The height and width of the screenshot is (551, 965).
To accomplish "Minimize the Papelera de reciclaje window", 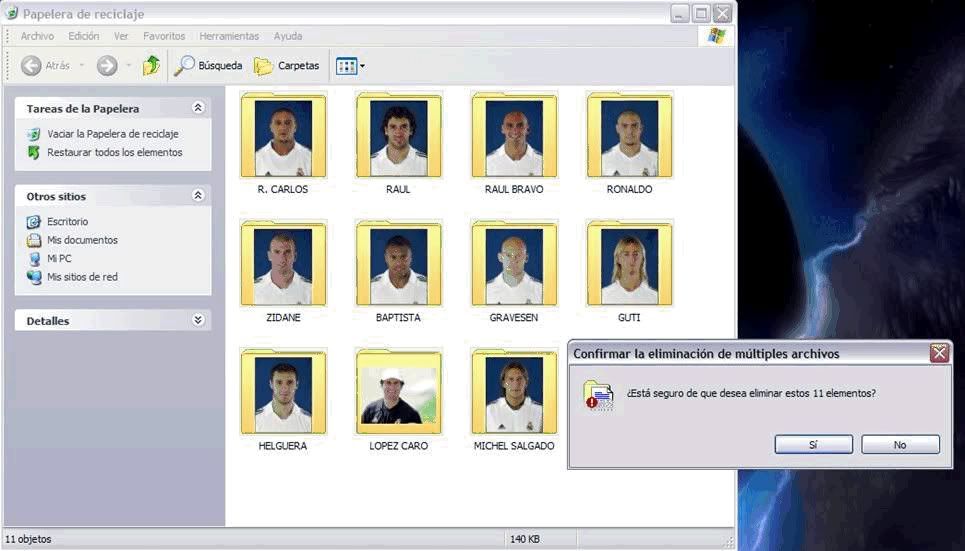I will click(679, 13).
